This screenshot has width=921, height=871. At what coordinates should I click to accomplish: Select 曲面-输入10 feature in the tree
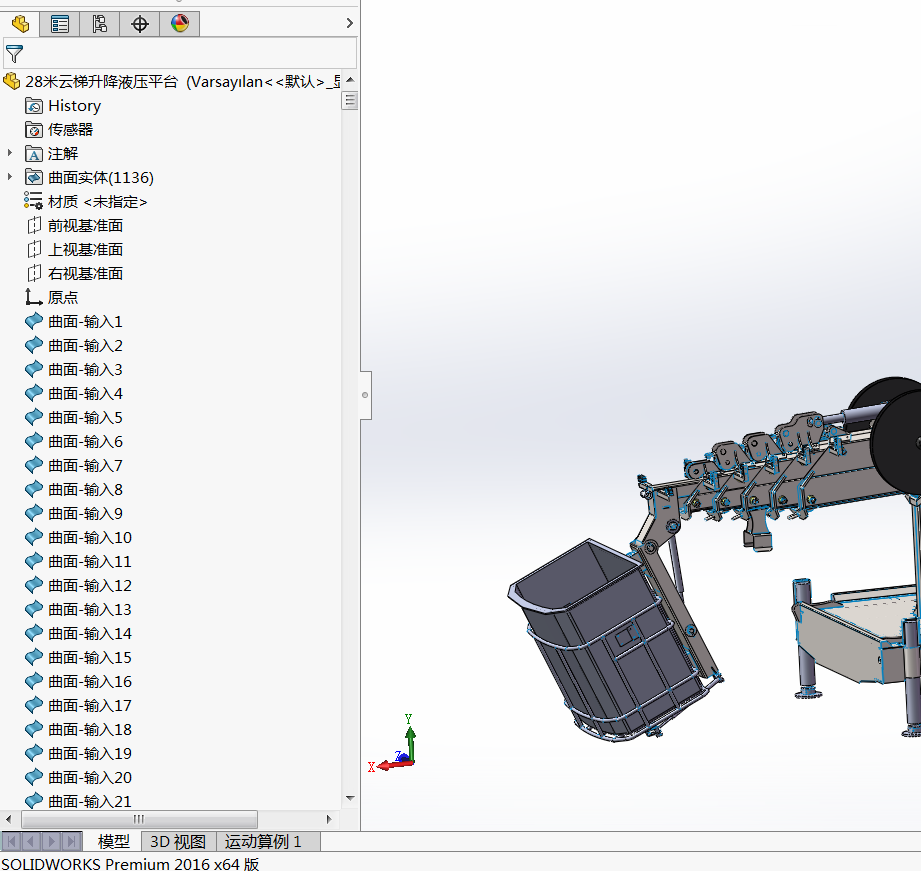[x=89, y=538]
